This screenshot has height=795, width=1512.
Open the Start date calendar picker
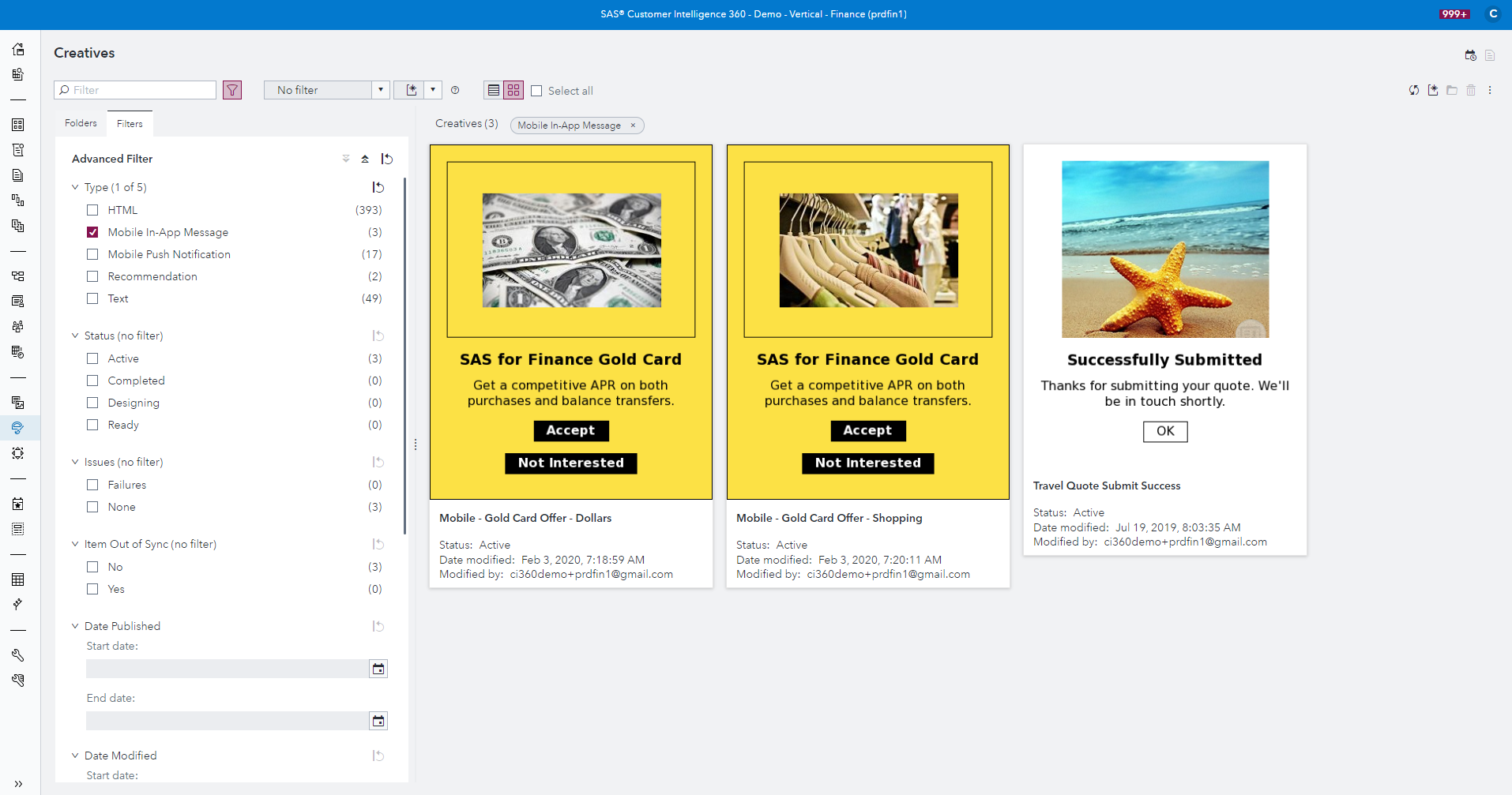[378, 668]
